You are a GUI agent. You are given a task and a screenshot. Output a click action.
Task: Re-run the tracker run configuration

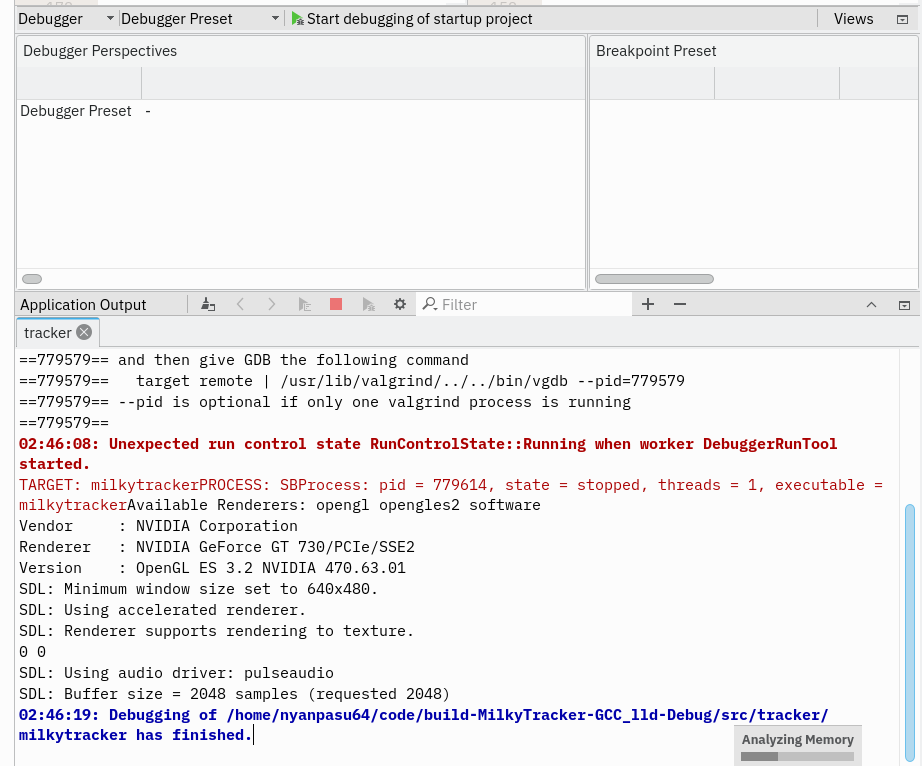304,304
